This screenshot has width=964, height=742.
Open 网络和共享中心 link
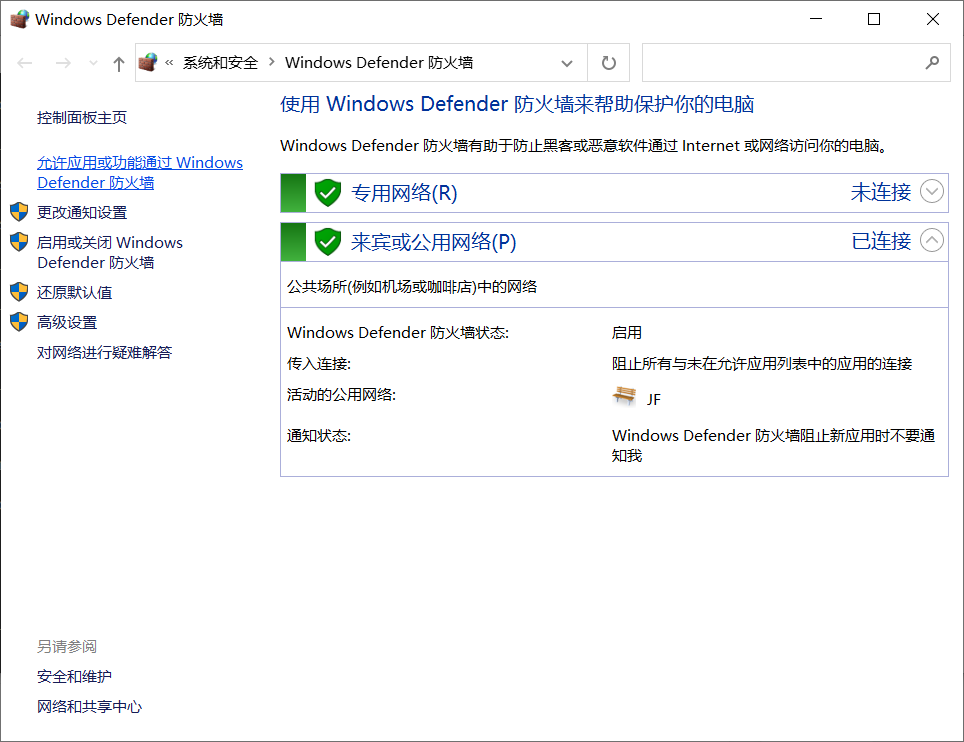click(88, 705)
